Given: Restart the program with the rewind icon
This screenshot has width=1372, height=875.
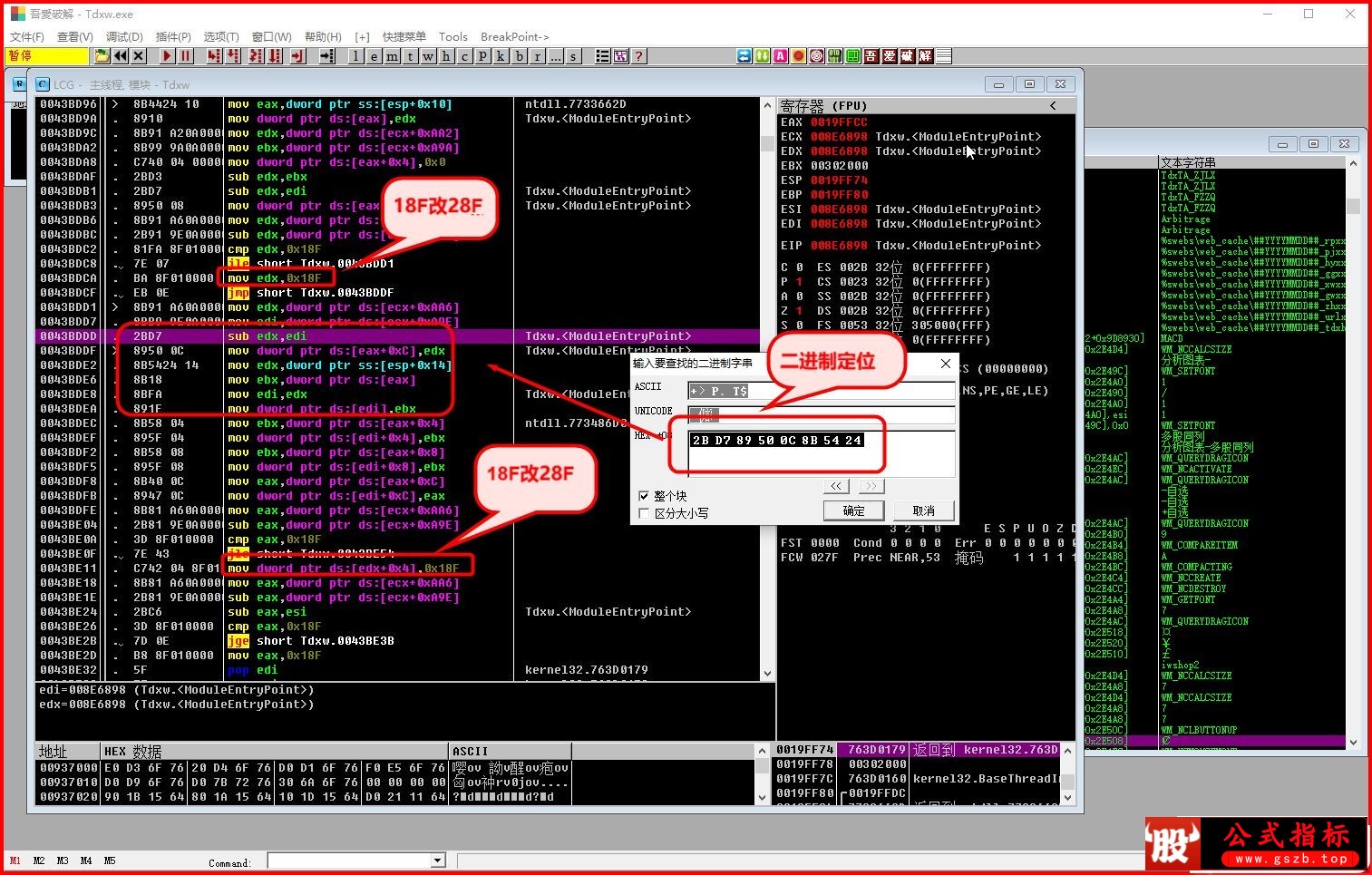Looking at the screenshot, I should (x=120, y=56).
